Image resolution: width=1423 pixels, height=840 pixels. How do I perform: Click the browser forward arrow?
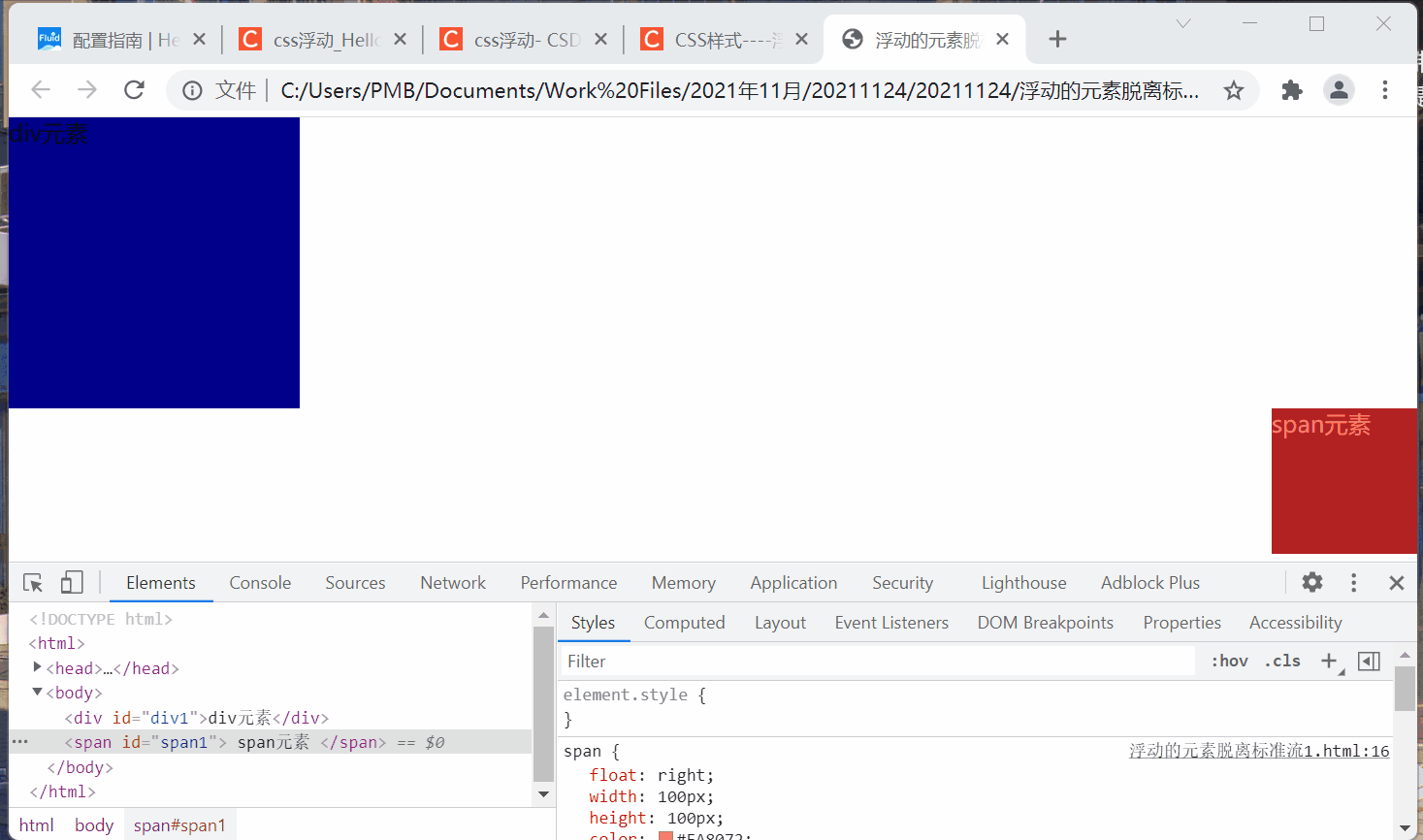tap(87, 90)
